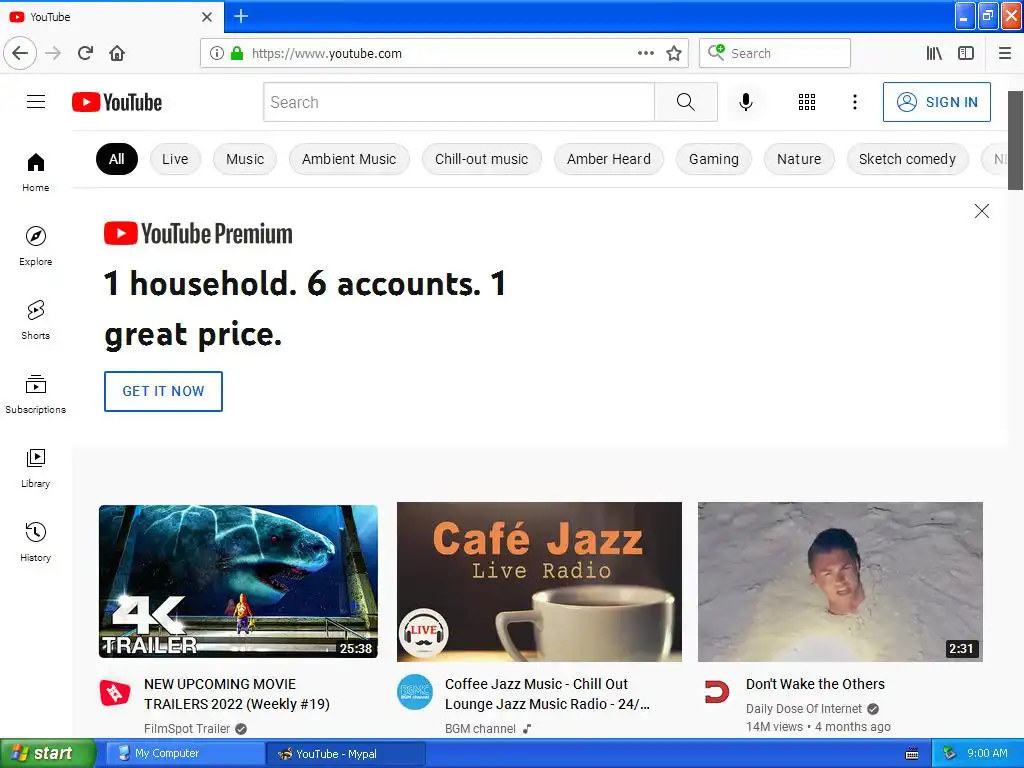Reload the page with the refresh icon
The height and width of the screenshot is (768, 1024).
[x=85, y=53]
